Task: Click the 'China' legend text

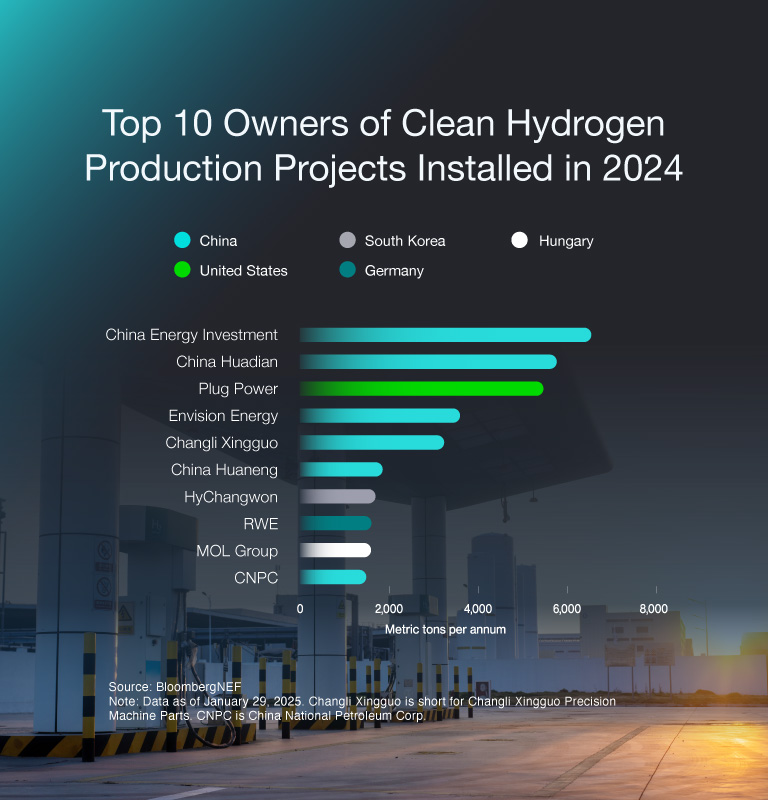Action: tap(218, 241)
